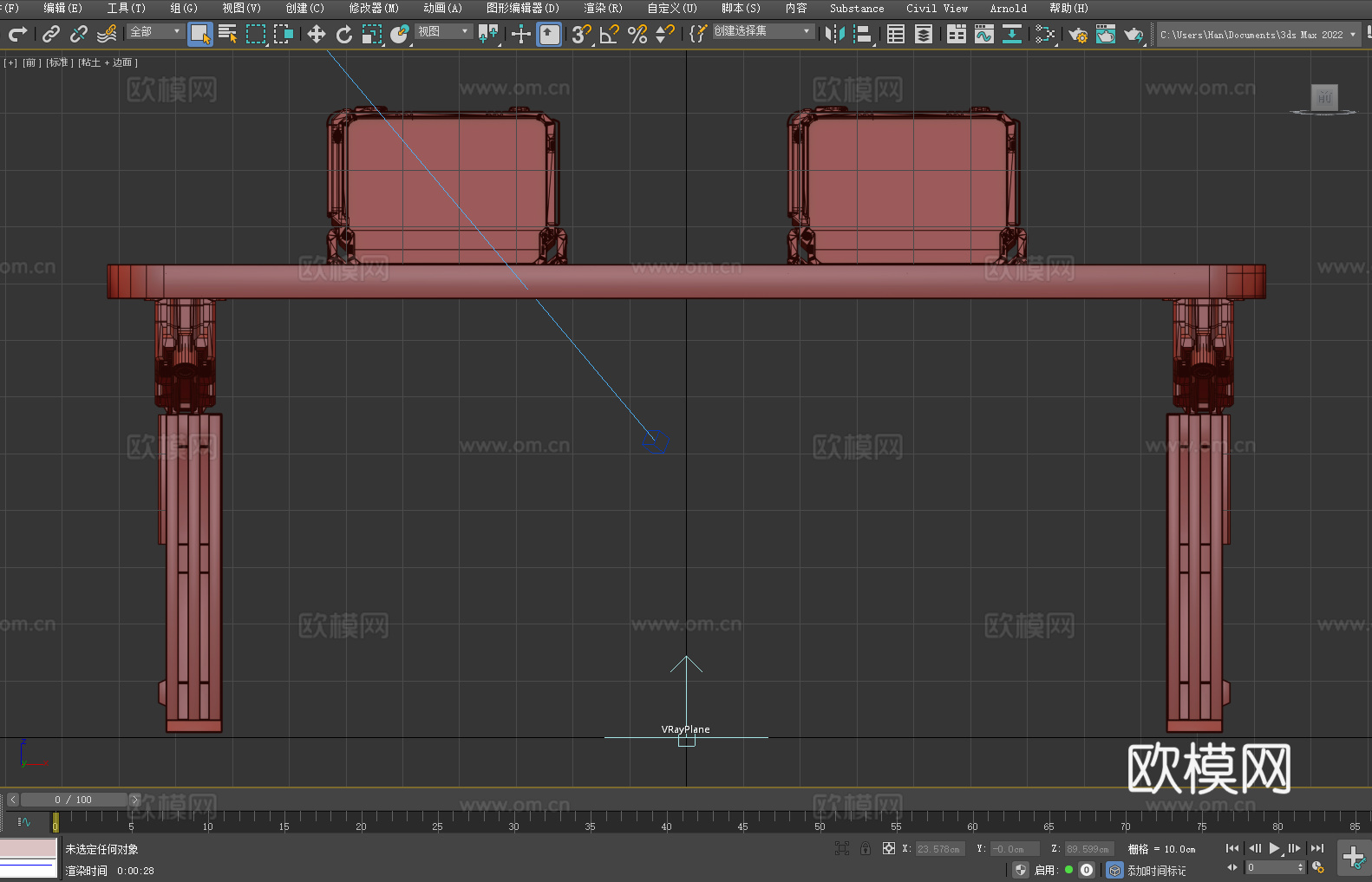Select the Scale tool
Image resolution: width=1372 pixels, height=882 pixels.
click(x=372, y=34)
